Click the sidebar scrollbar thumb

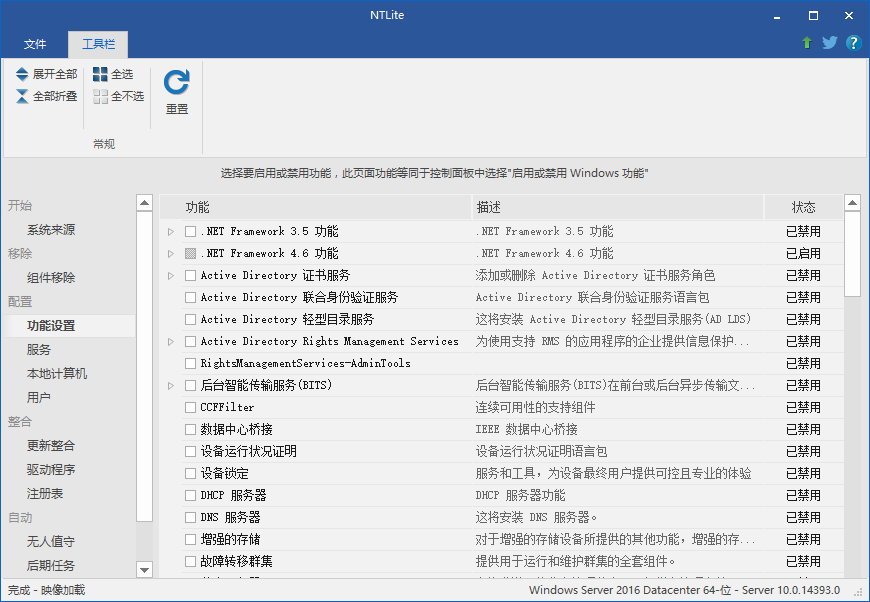(x=144, y=366)
